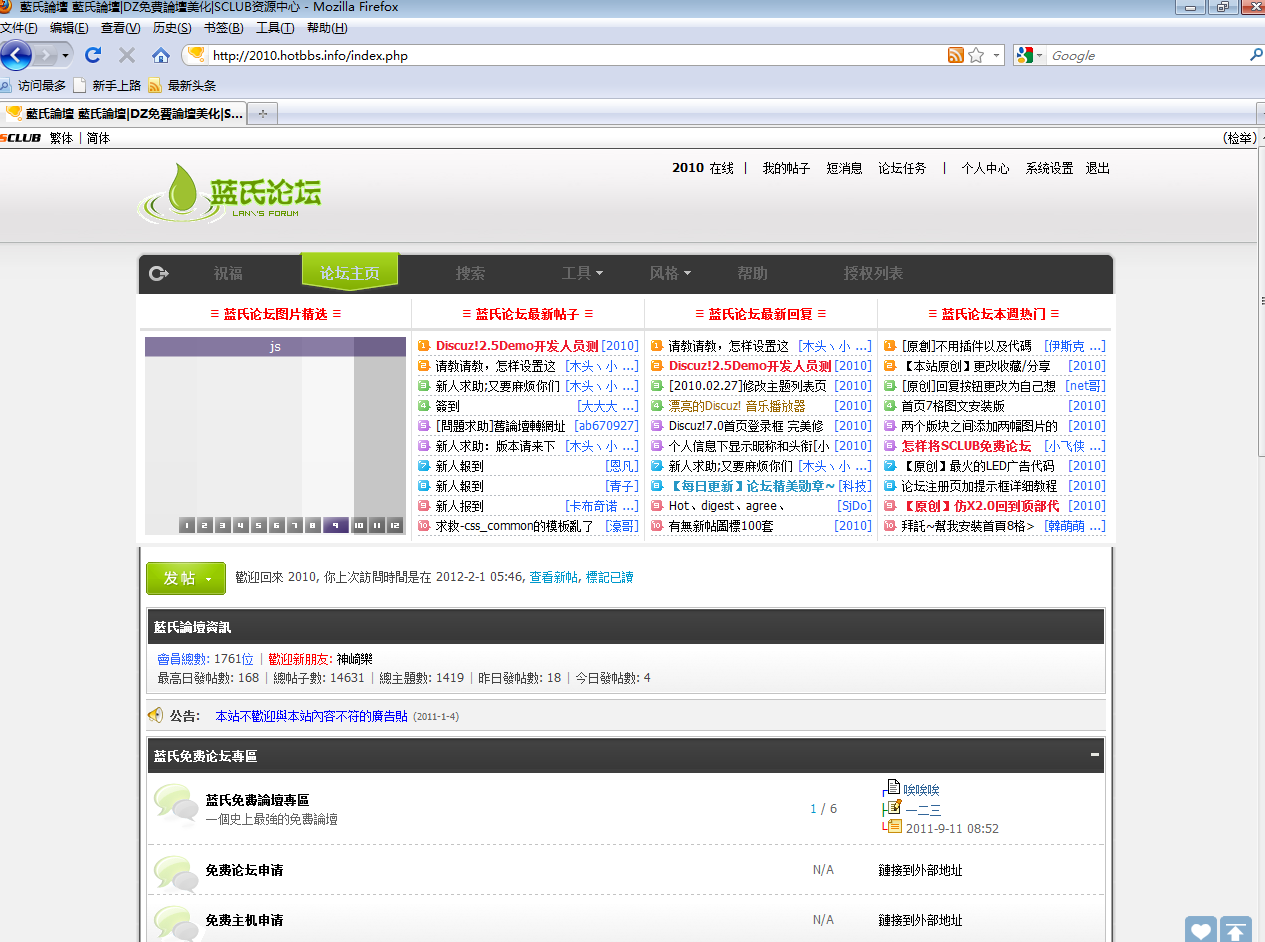Open the 书签(B) menu in menu bar

pos(223,27)
